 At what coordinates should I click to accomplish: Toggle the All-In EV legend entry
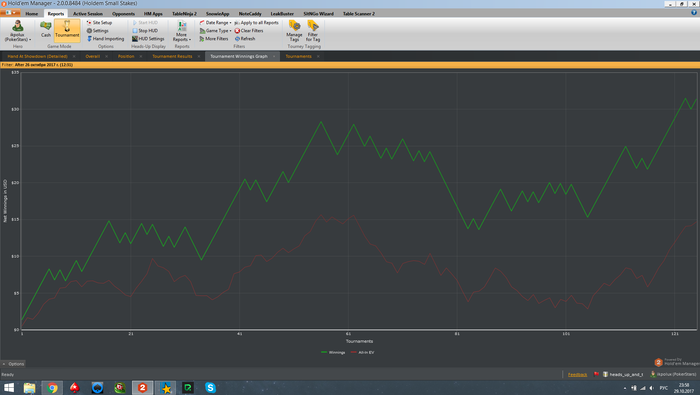pos(362,353)
